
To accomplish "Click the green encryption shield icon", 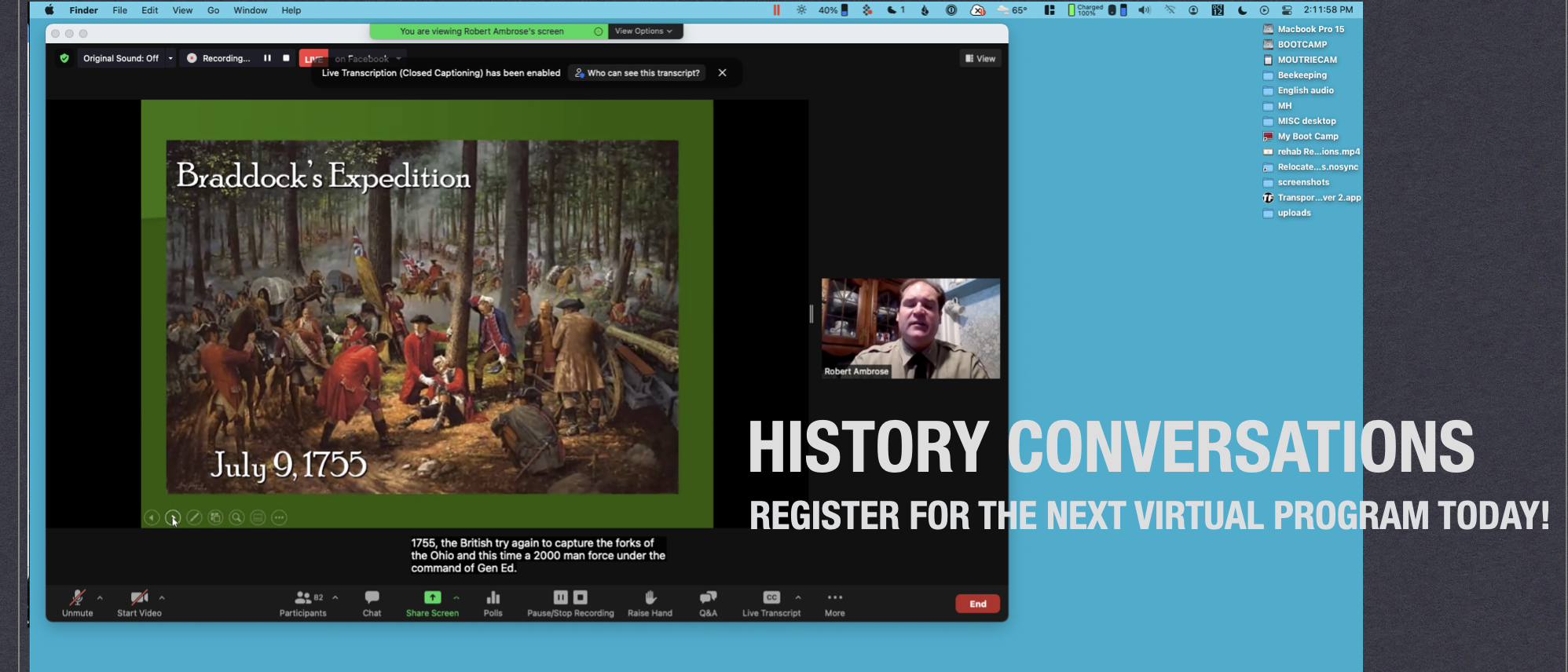I will pyautogui.click(x=64, y=58).
